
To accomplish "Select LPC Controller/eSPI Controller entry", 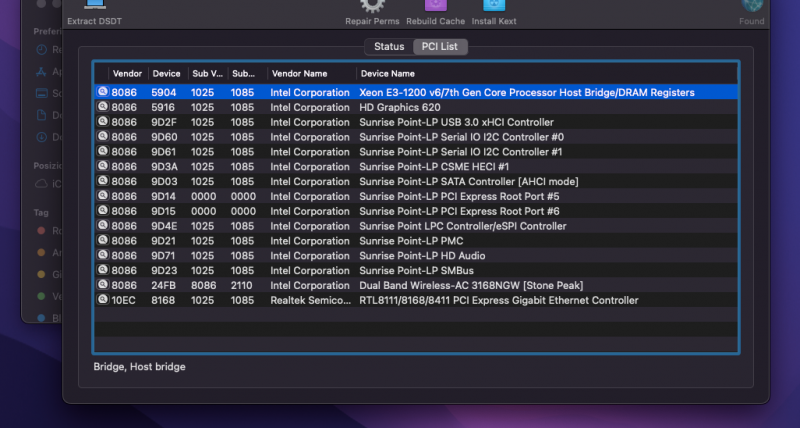I will [463, 226].
